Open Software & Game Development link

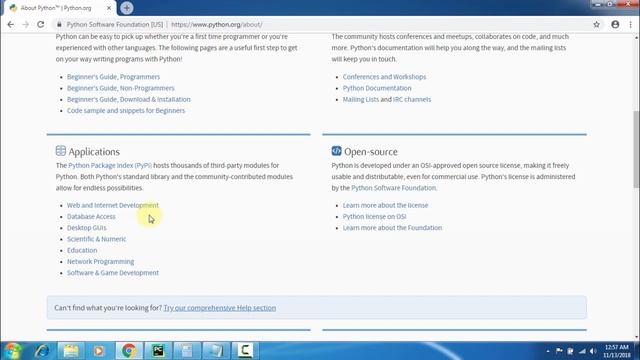(113, 273)
